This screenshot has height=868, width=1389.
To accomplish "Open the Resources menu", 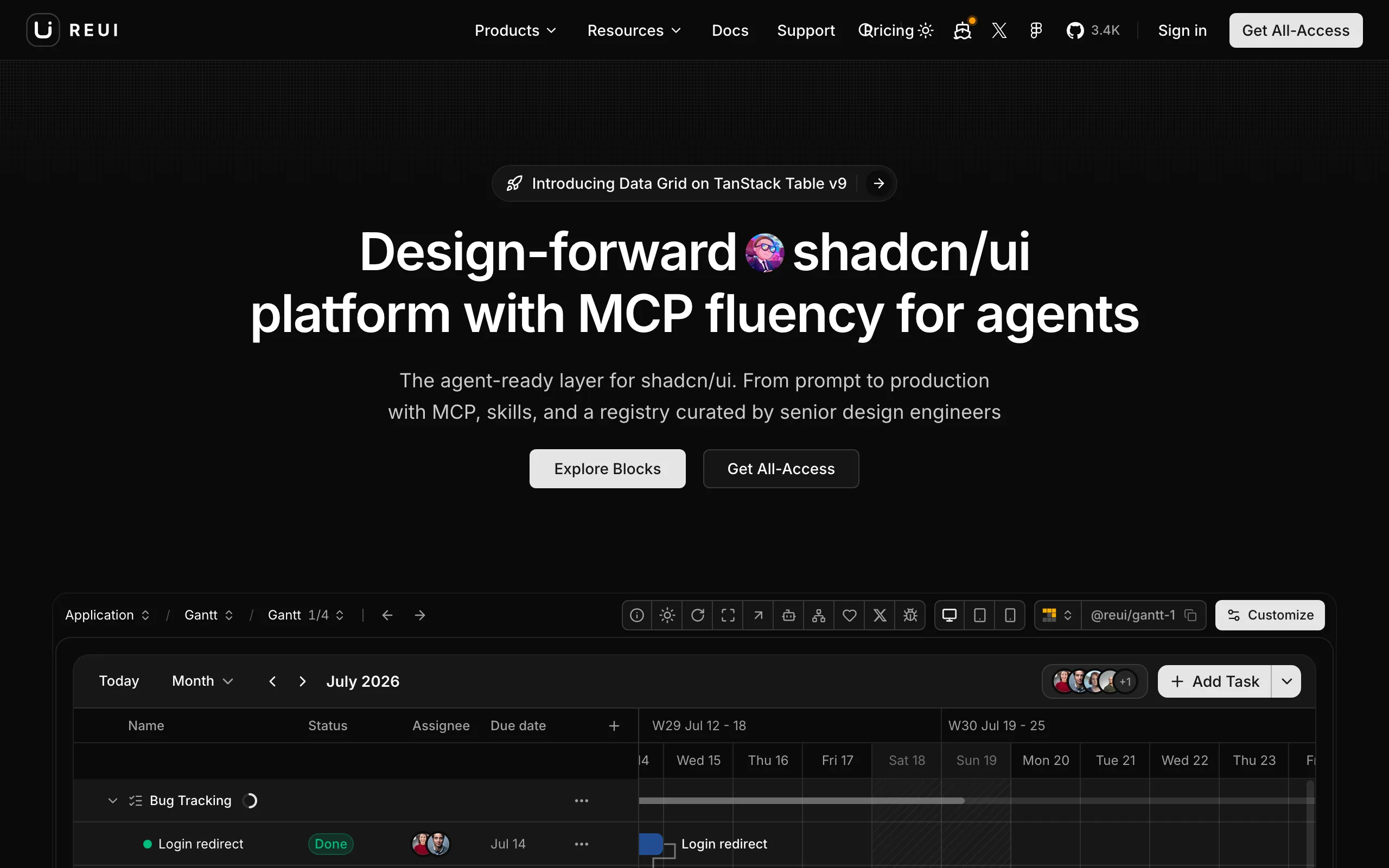I will tap(634, 30).
